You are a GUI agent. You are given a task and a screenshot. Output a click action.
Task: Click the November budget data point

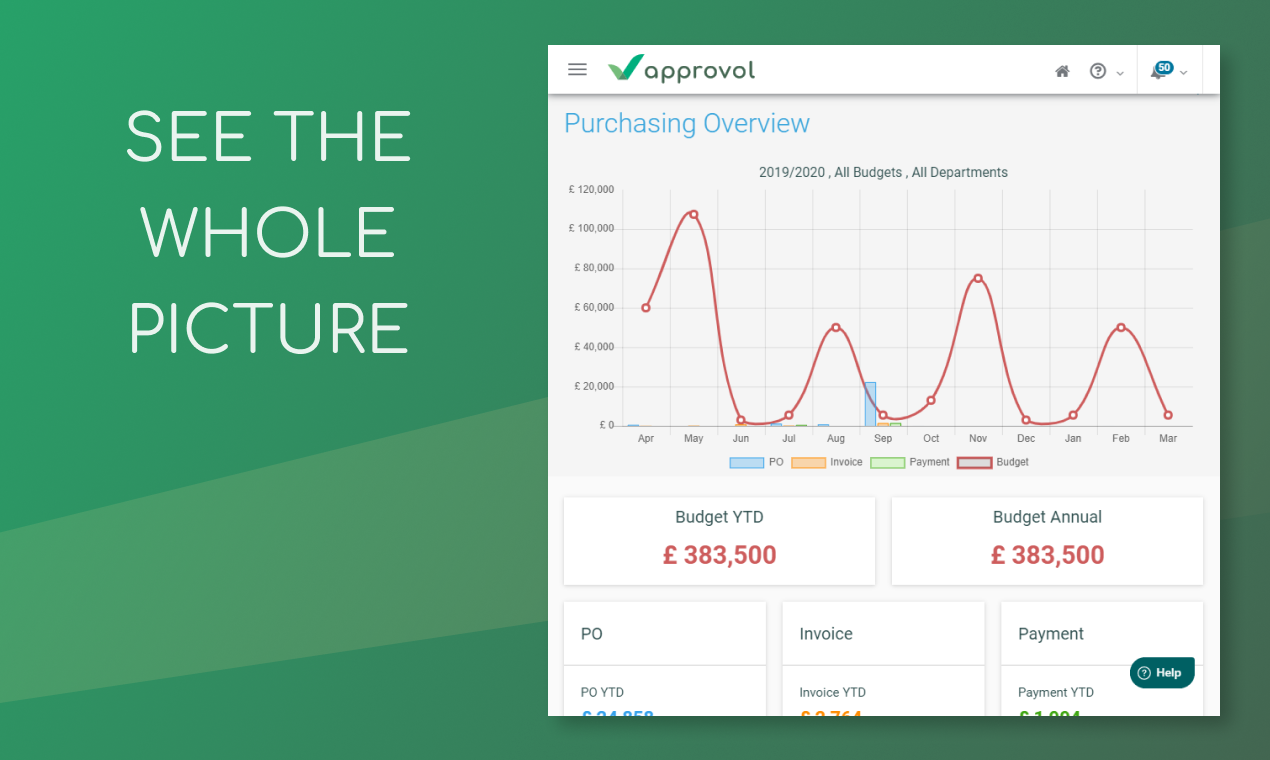(x=978, y=278)
